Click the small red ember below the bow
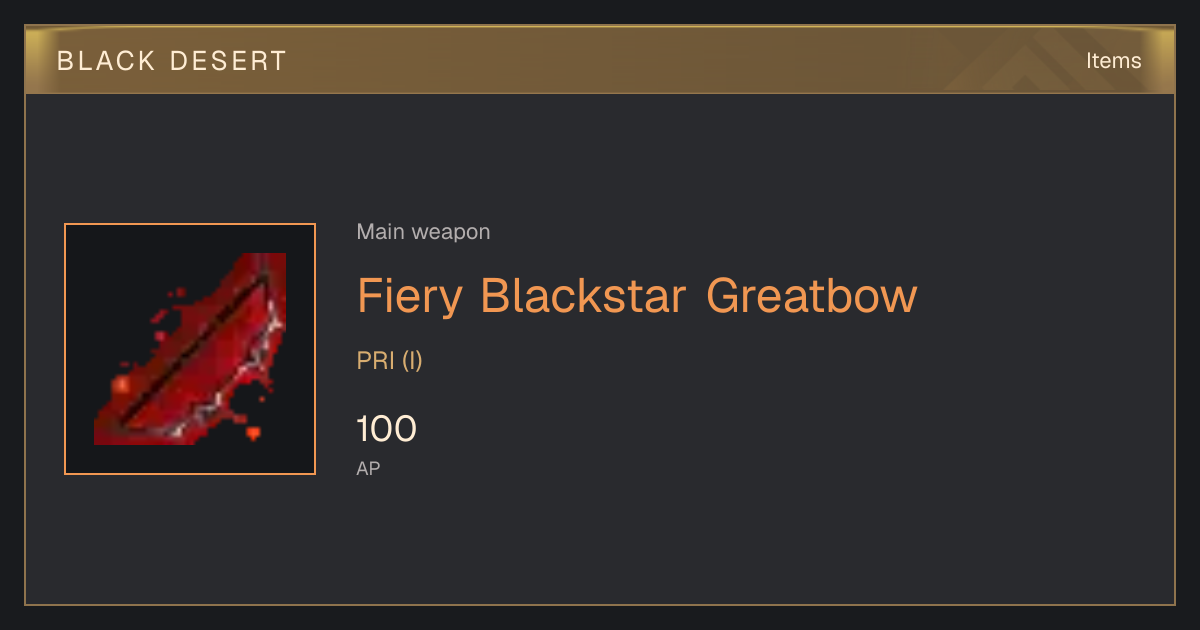 pyautogui.click(x=253, y=433)
